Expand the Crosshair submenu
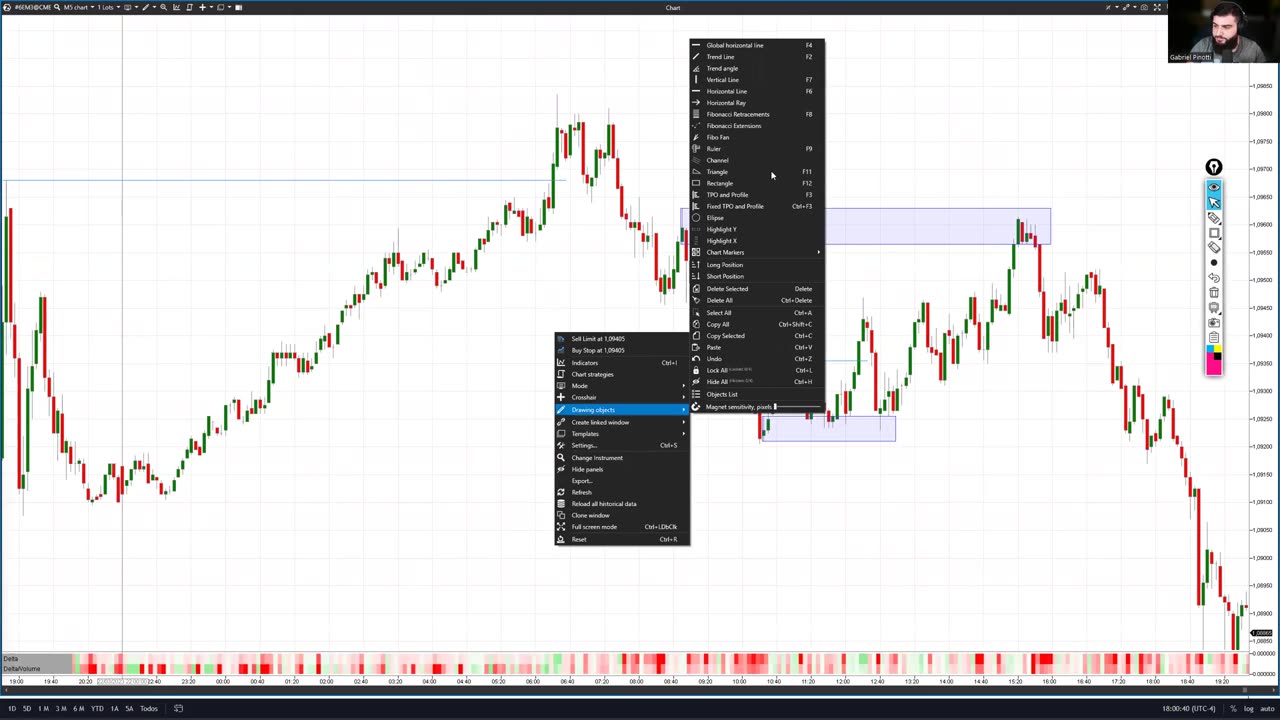Screen dimensions: 1280x720 pos(622,397)
